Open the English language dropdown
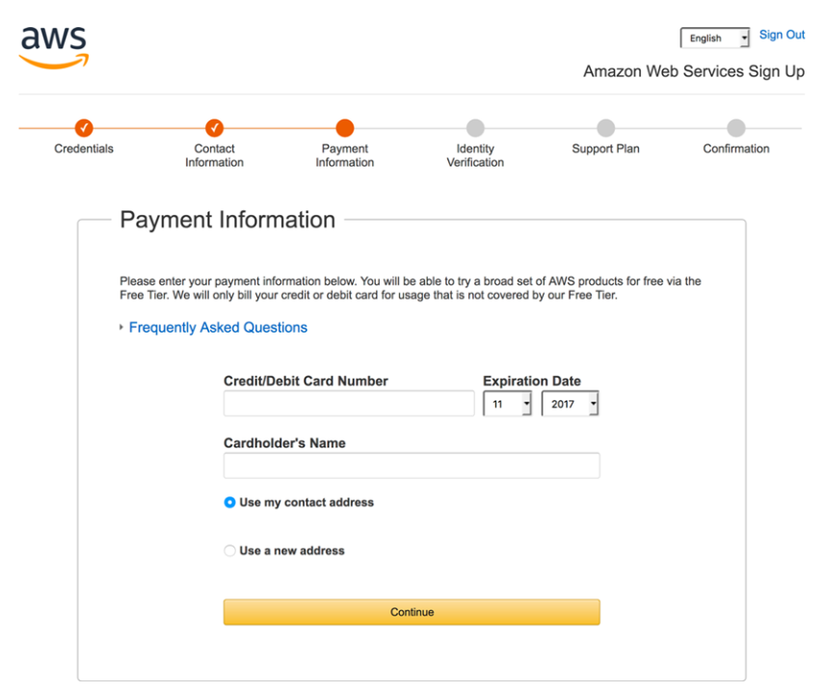 pos(715,38)
